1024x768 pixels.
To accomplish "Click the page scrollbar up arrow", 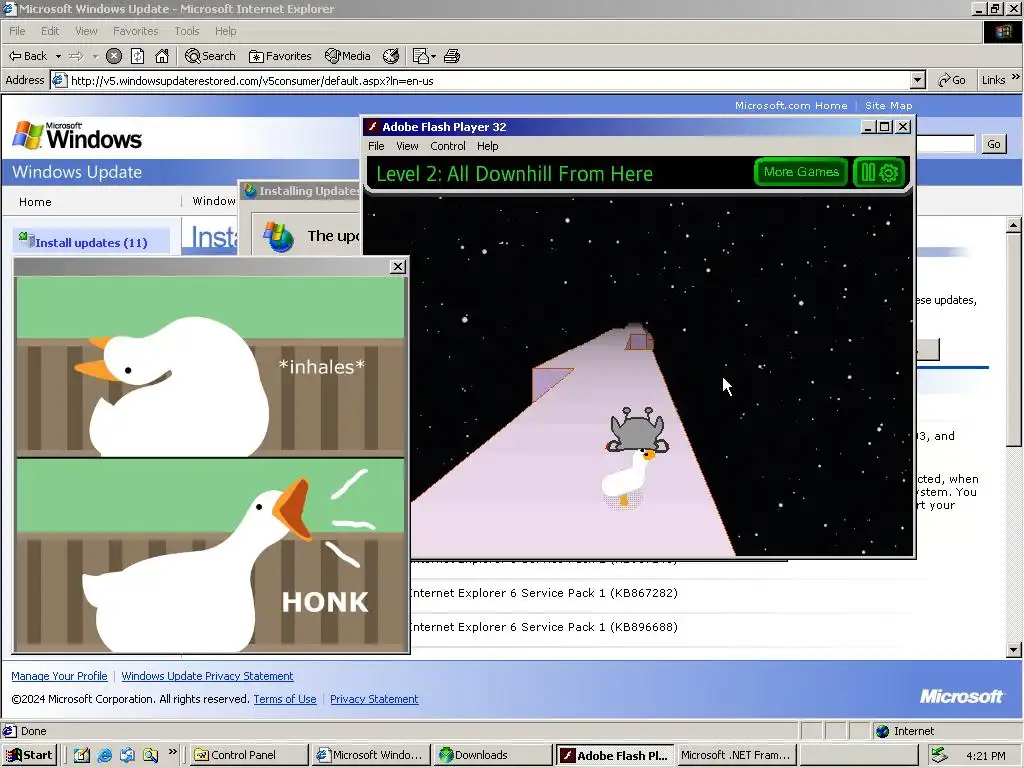I will pos(1014,225).
